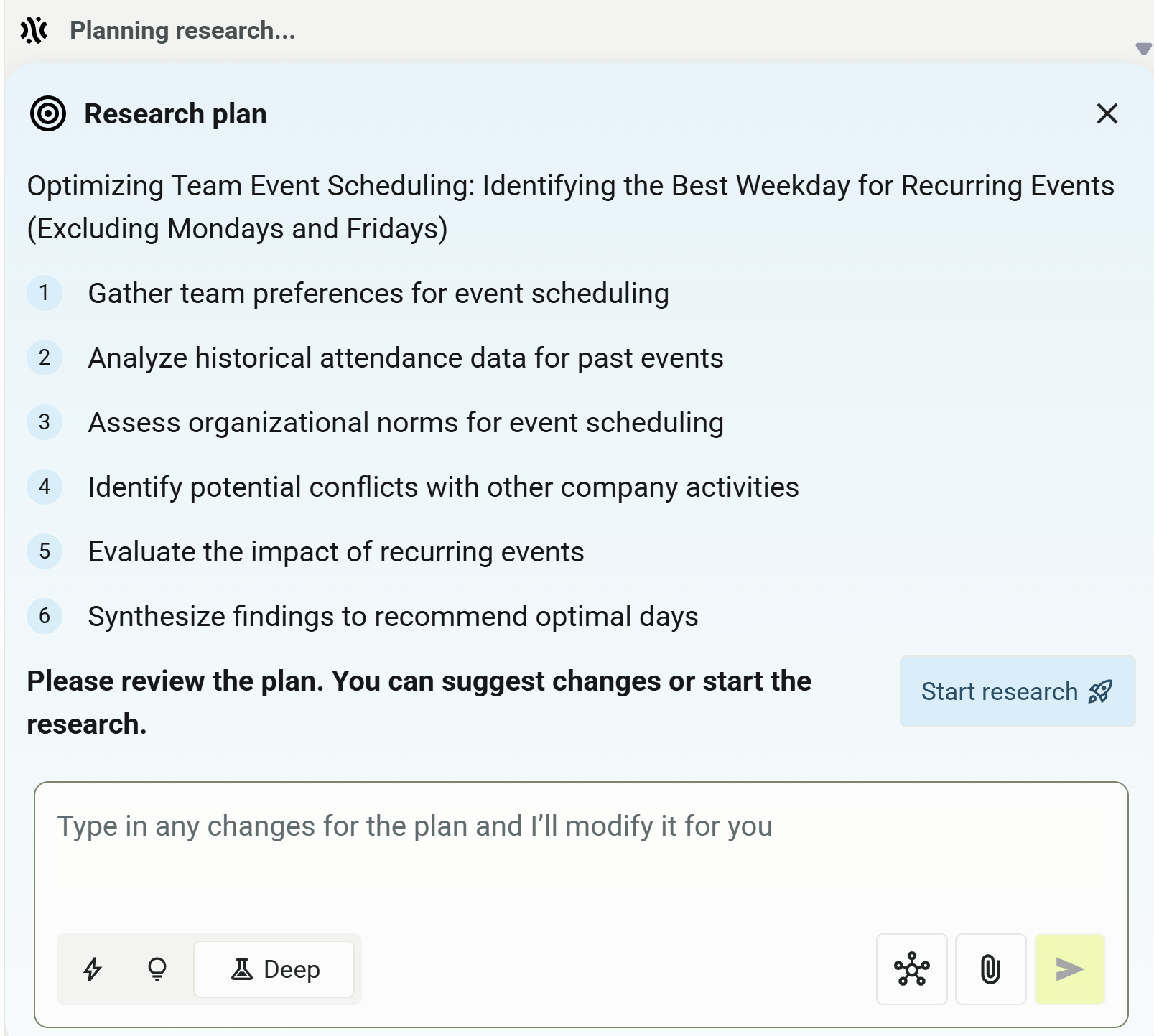
Task: Open the connectors node icon
Action: [x=911, y=969]
